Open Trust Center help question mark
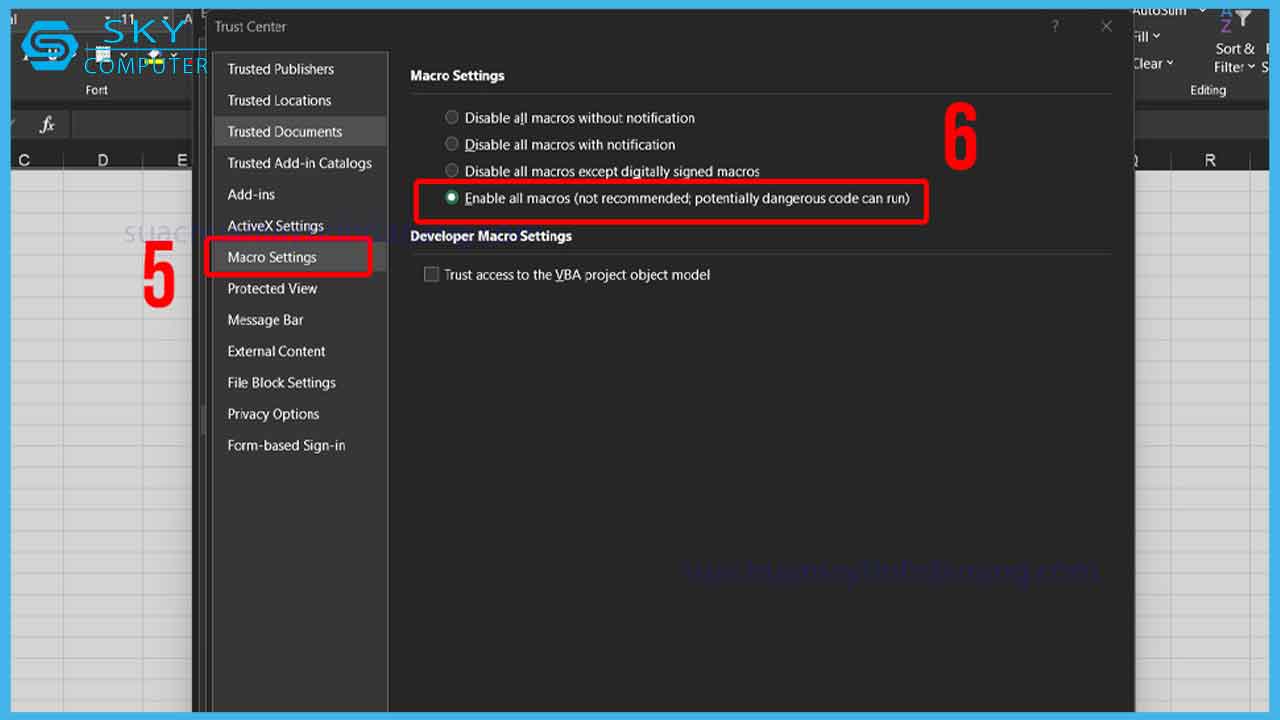The height and width of the screenshot is (720, 1280). tap(1055, 27)
